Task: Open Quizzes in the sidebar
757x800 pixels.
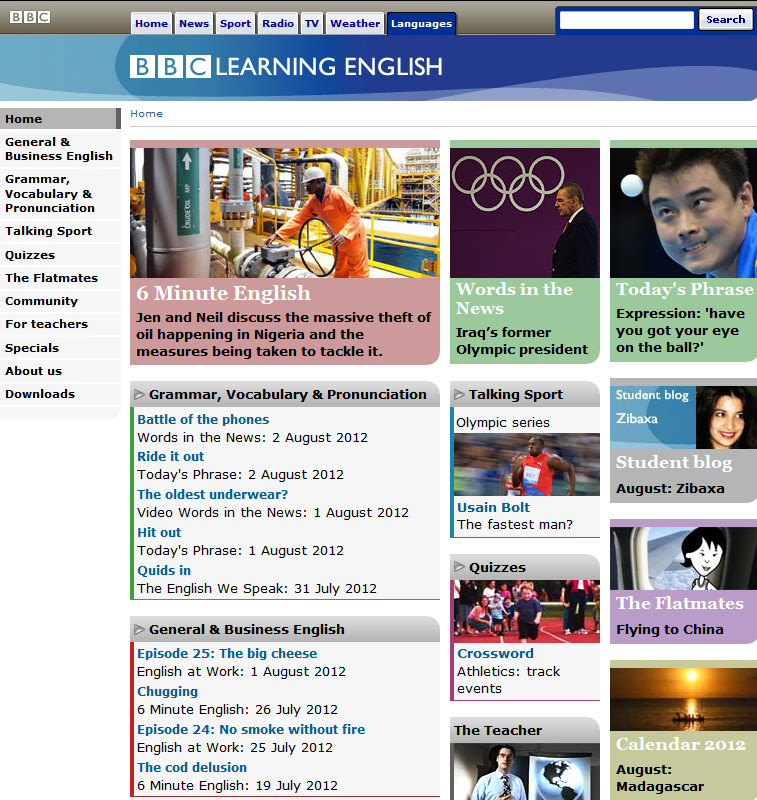Action: (60, 255)
